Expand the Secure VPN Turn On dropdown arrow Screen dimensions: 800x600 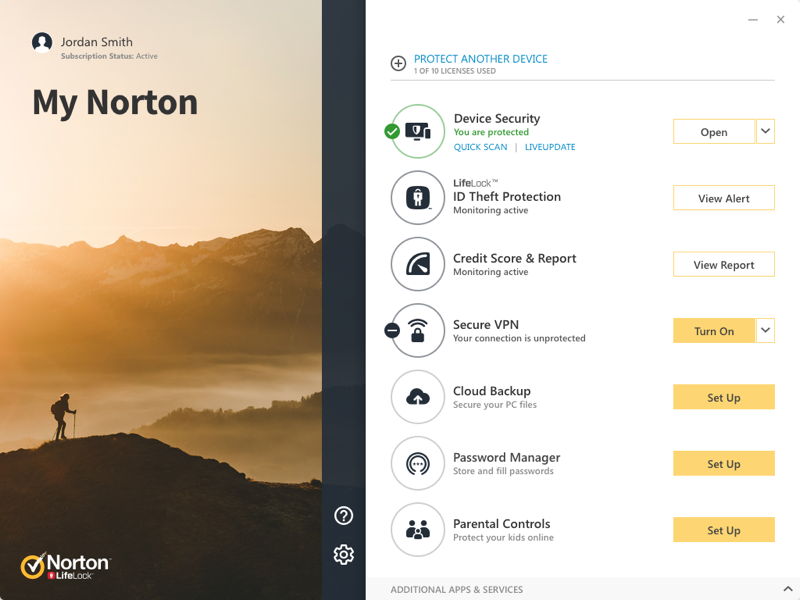(765, 331)
